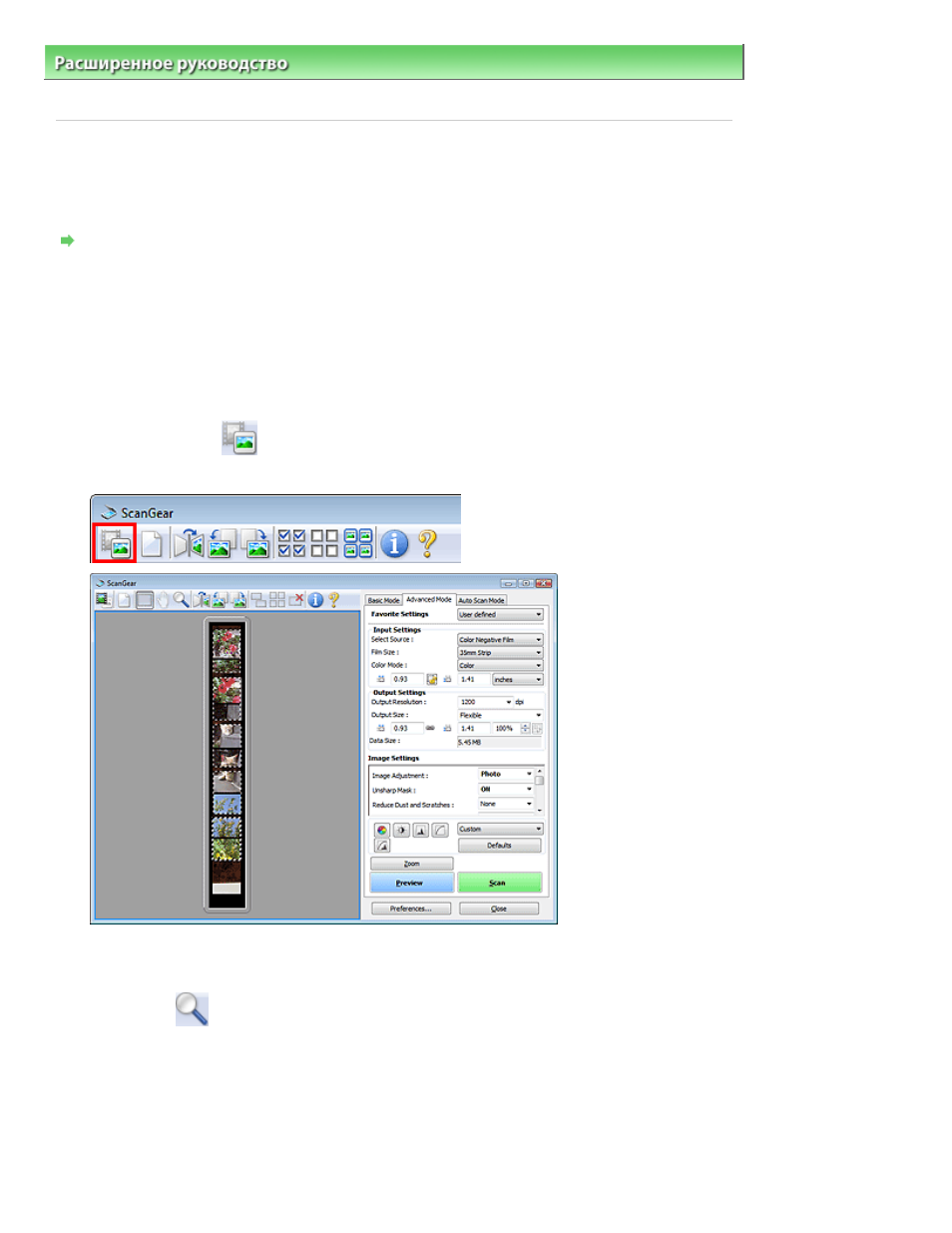Click the Close button in the ScanGear window
The height and width of the screenshot is (1233, 952).
(x=499, y=909)
